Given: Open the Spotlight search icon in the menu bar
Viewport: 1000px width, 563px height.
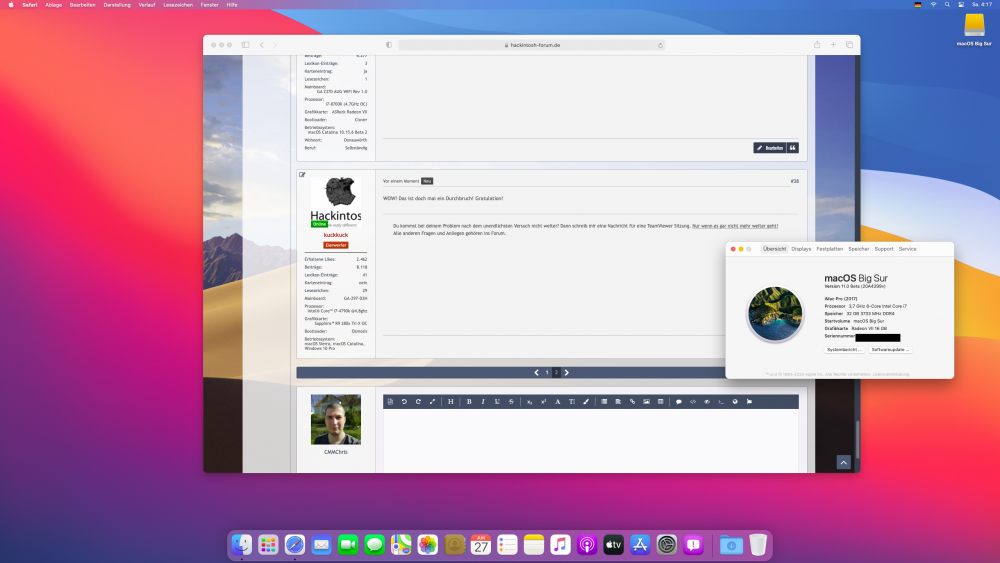Looking at the screenshot, I should pyautogui.click(x=947, y=4).
